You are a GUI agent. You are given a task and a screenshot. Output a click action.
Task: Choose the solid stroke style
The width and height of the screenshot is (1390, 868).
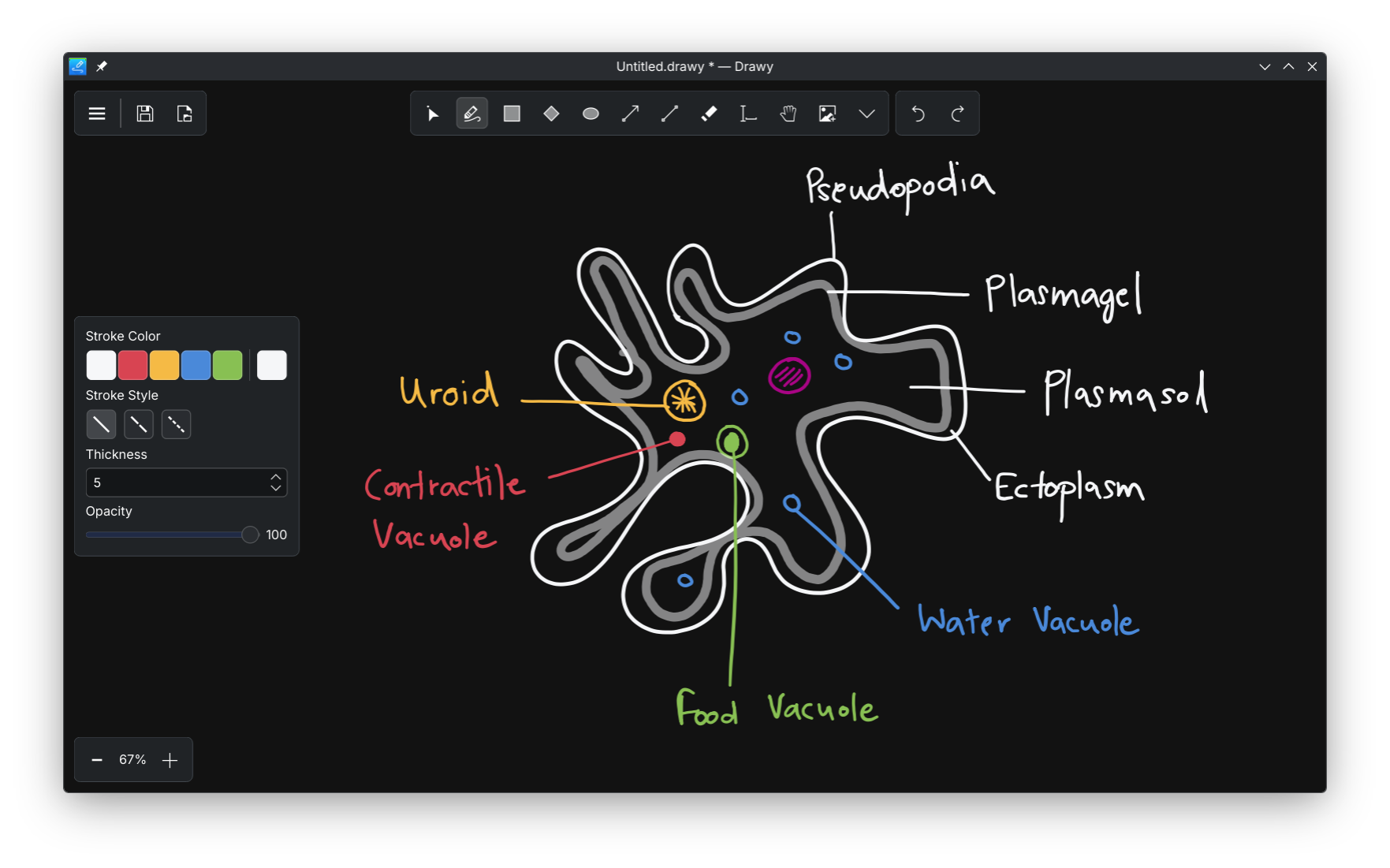[101, 424]
